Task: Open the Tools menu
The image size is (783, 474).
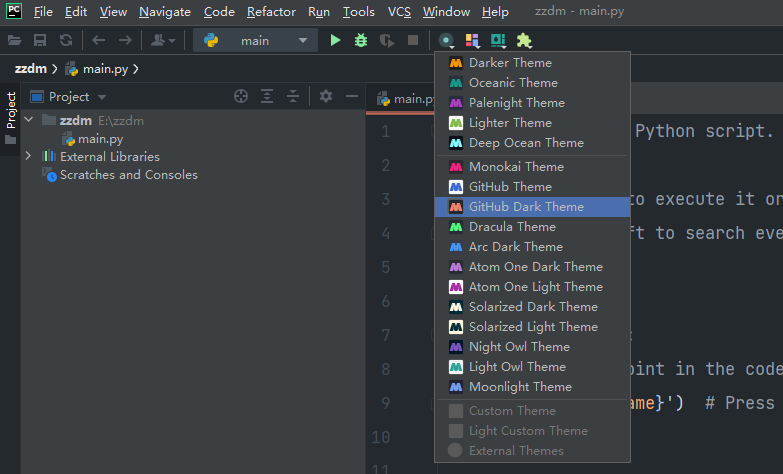Action: point(359,11)
